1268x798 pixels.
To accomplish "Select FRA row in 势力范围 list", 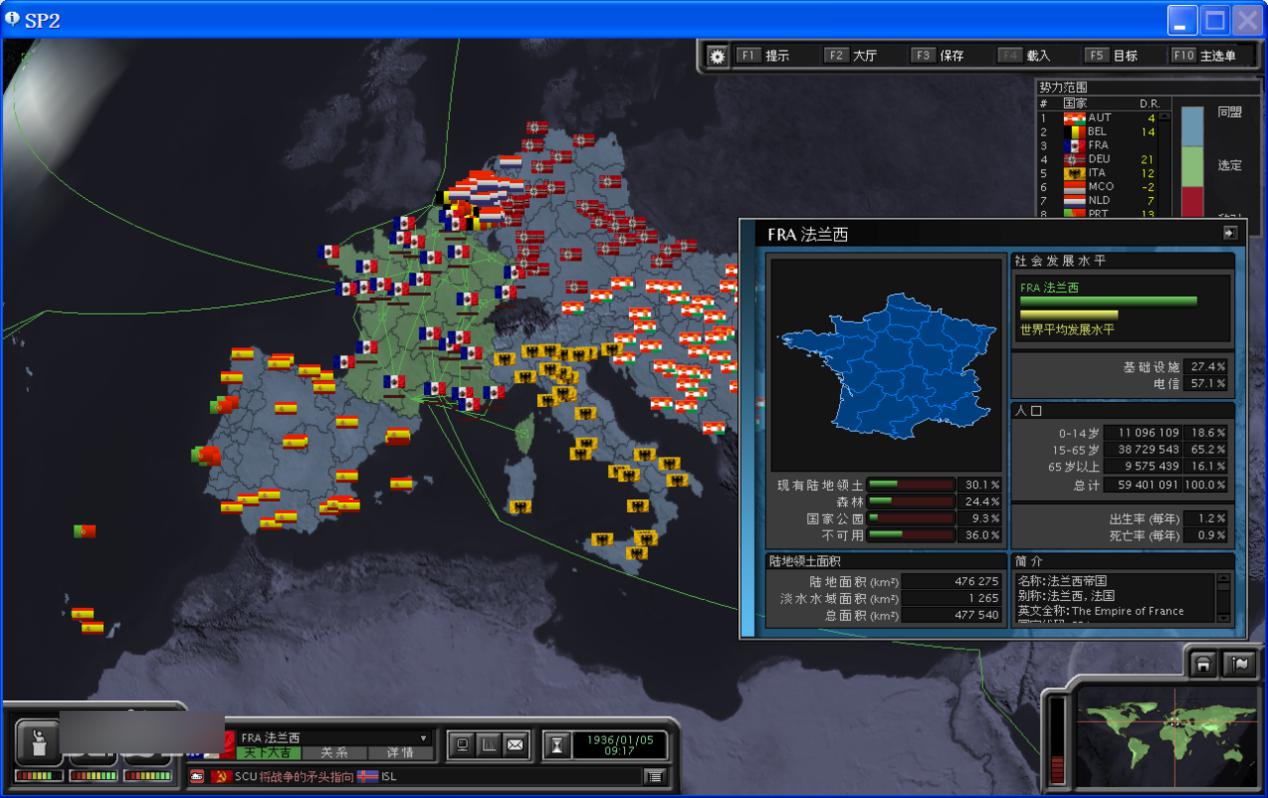I will click(x=1097, y=145).
